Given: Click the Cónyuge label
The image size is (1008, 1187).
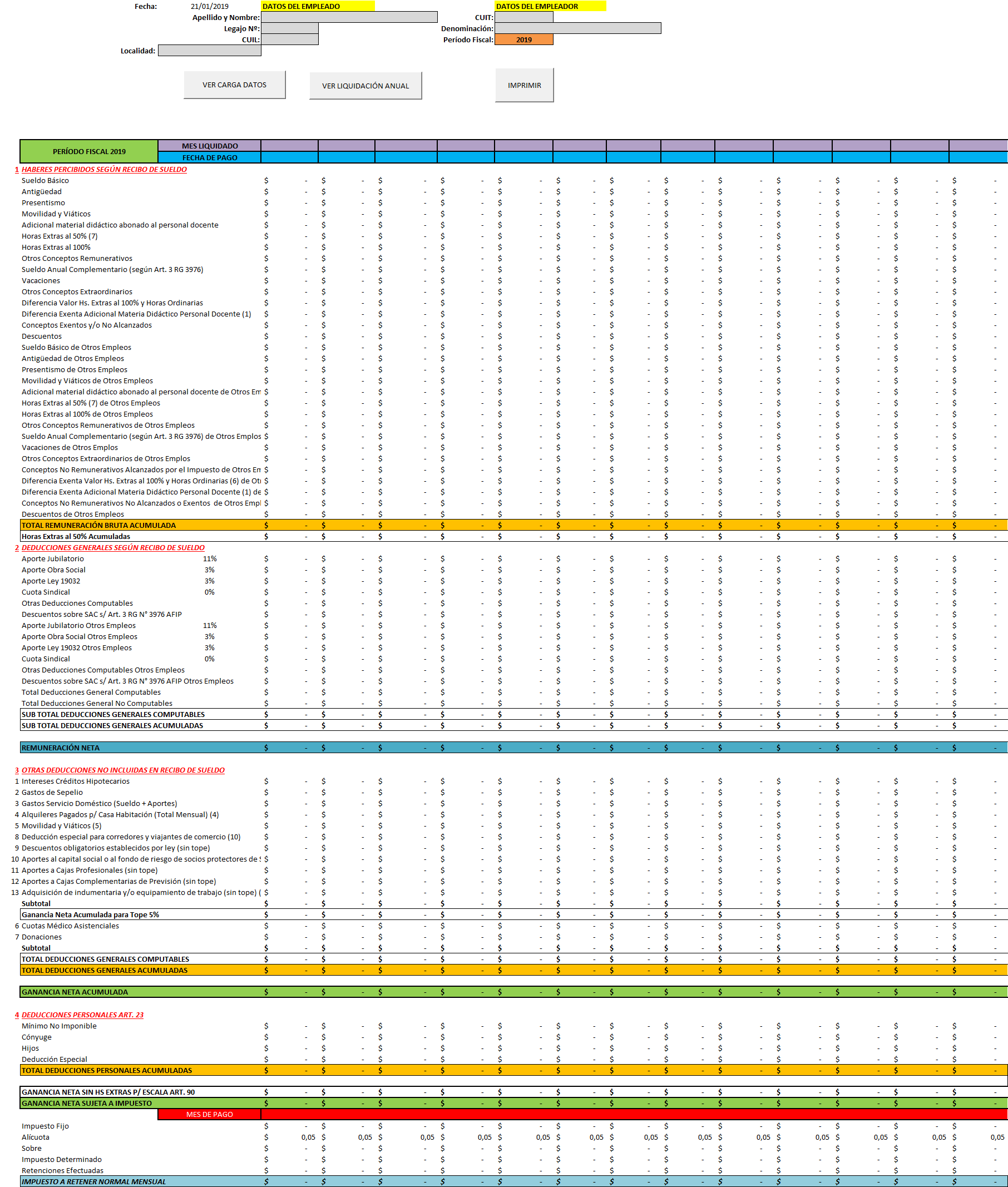Looking at the screenshot, I should pyautogui.click(x=37, y=1037).
